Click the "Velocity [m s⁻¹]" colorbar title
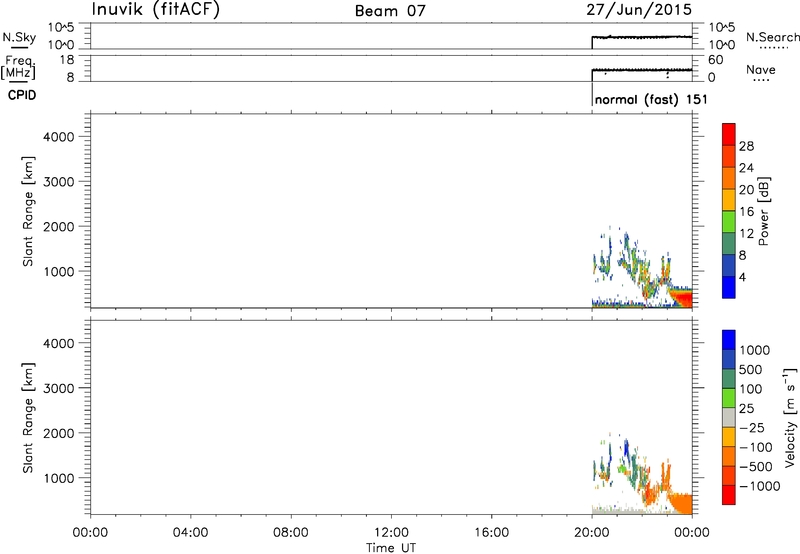 coord(790,417)
